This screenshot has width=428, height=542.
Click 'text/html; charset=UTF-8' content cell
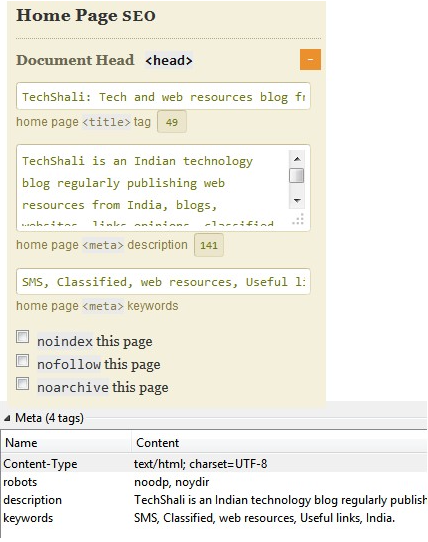(201, 464)
